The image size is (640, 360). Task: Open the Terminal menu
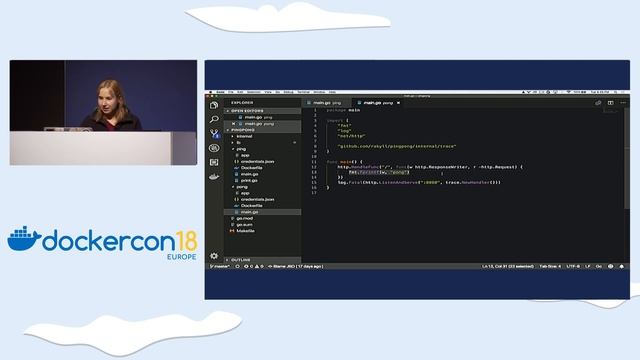[303, 92]
